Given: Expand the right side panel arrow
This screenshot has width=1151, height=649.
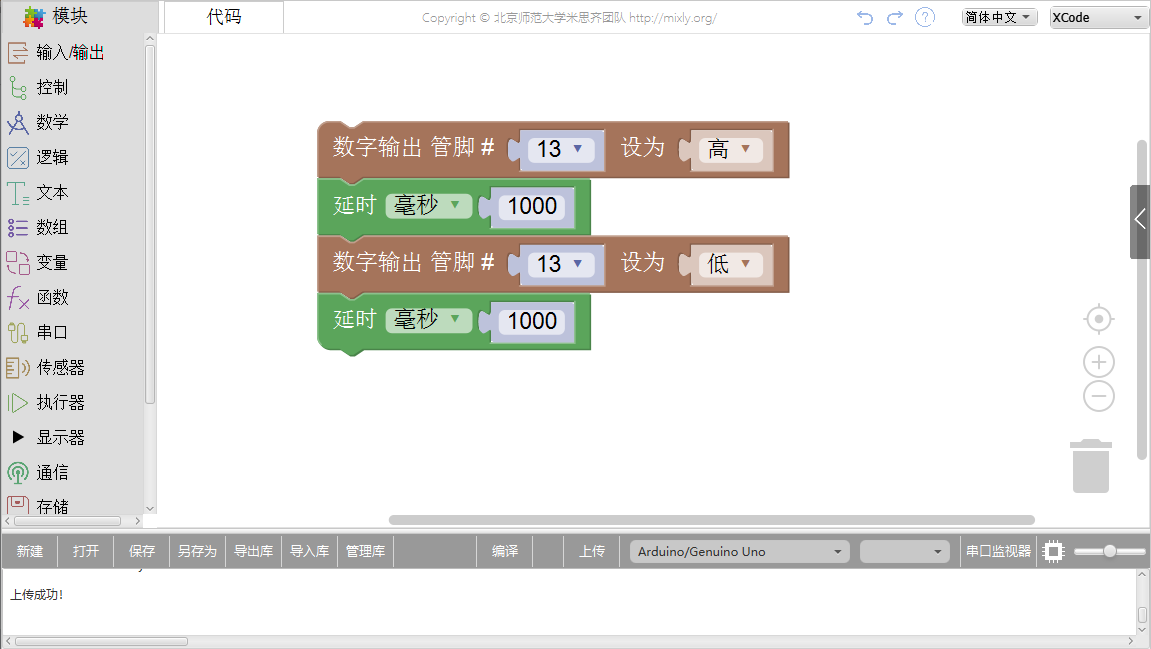Looking at the screenshot, I should pos(1140,221).
